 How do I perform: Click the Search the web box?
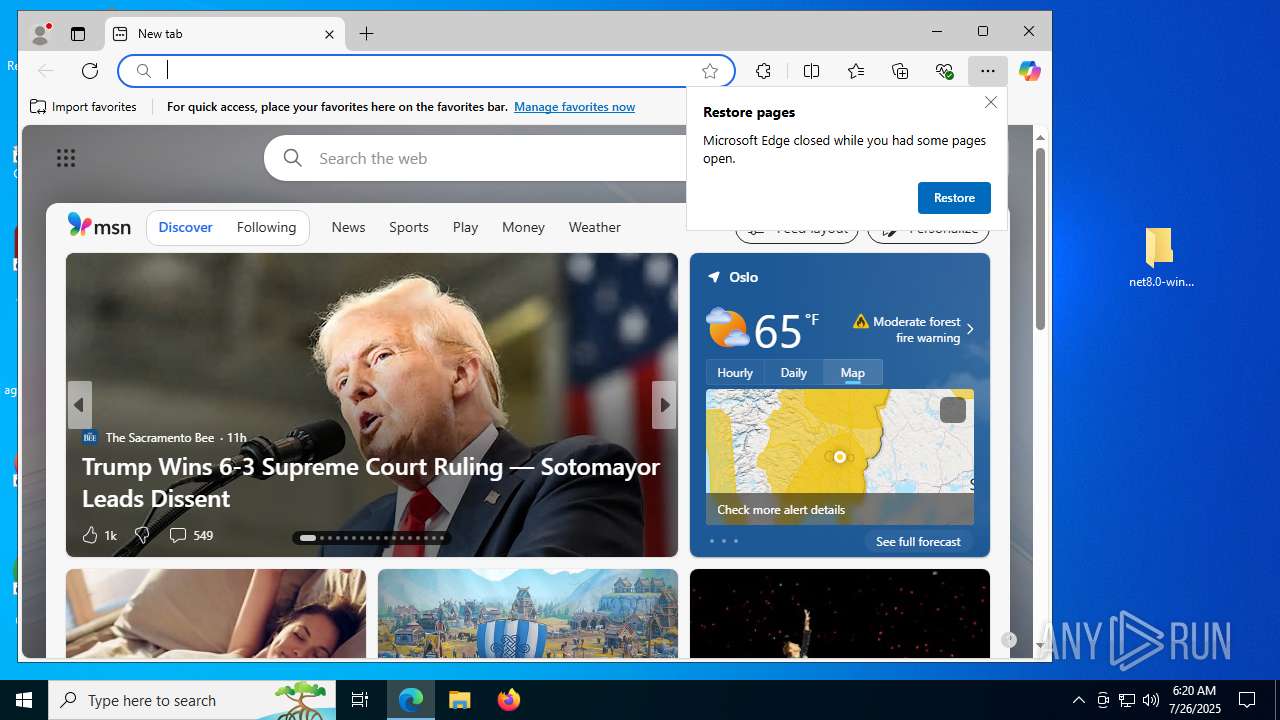click(x=476, y=158)
